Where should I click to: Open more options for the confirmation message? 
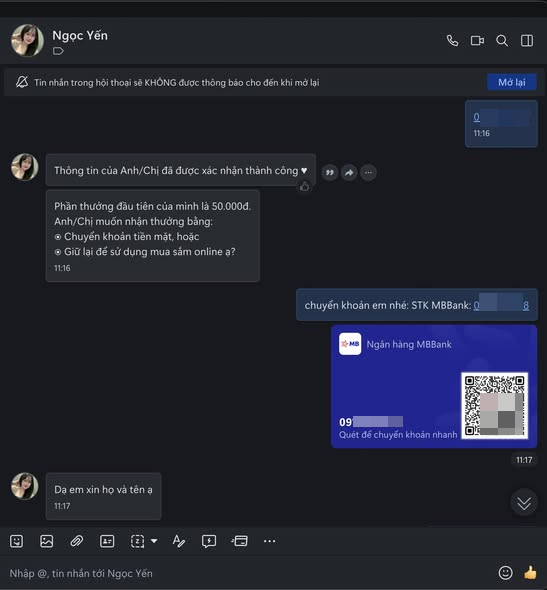click(x=368, y=173)
